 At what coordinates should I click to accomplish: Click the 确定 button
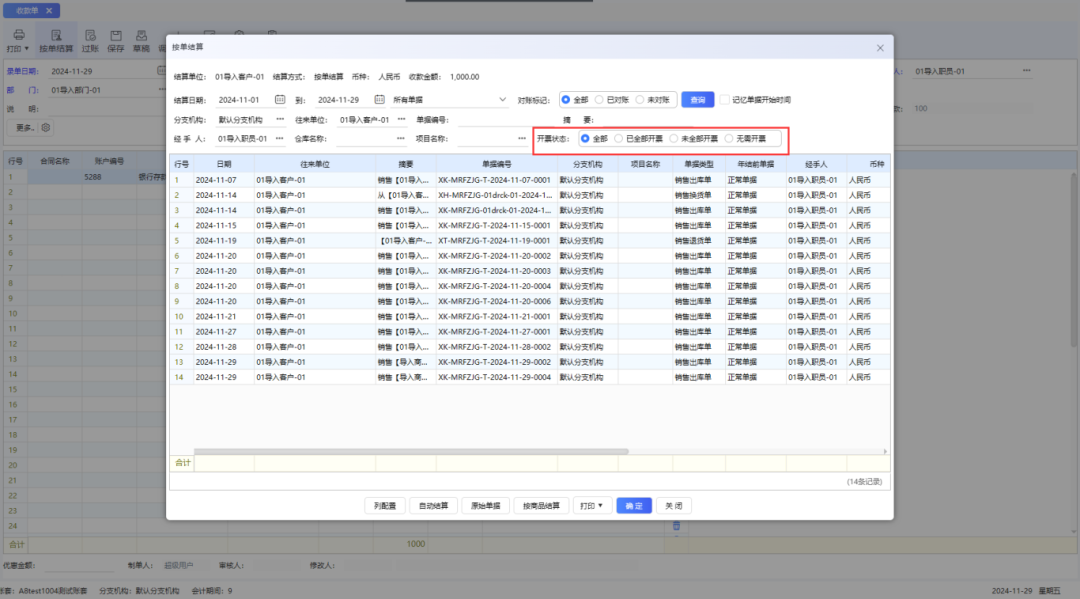tap(634, 506)
